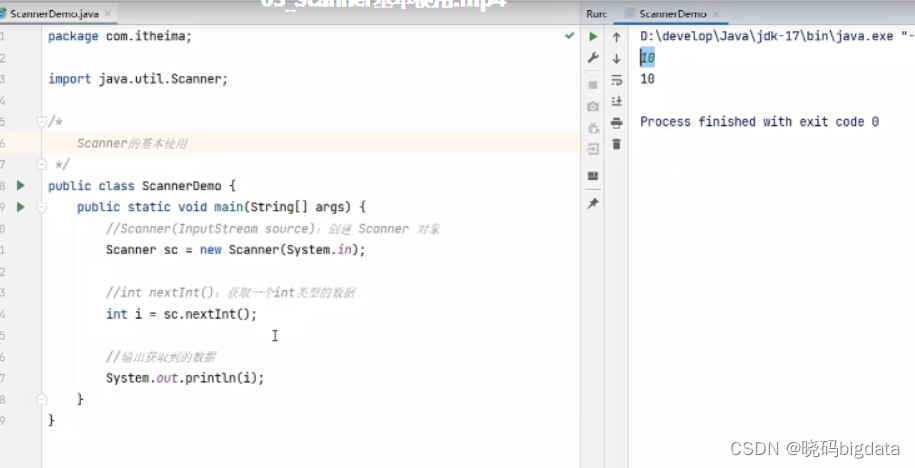Screen dimensions: 915x468
Task: Close the ScannerDemo run tab
Action: [716, 13]
